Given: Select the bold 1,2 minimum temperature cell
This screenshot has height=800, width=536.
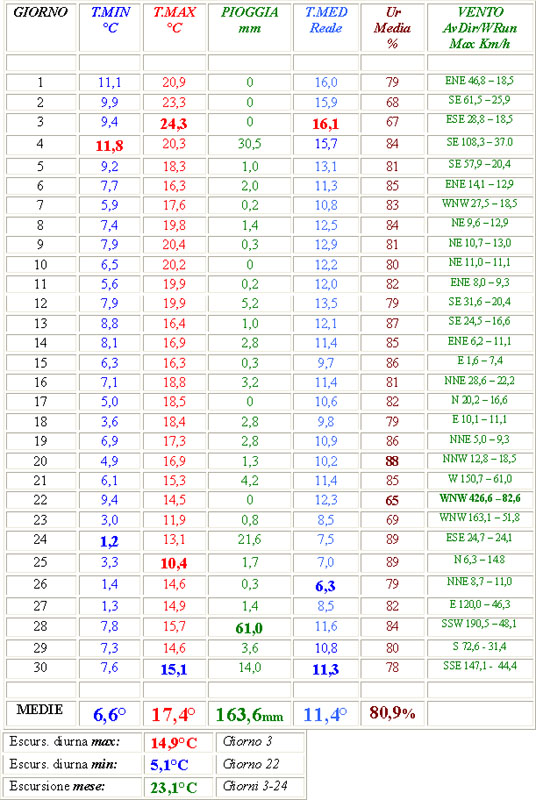Looking at the screenshot, I should coord(109,542).
